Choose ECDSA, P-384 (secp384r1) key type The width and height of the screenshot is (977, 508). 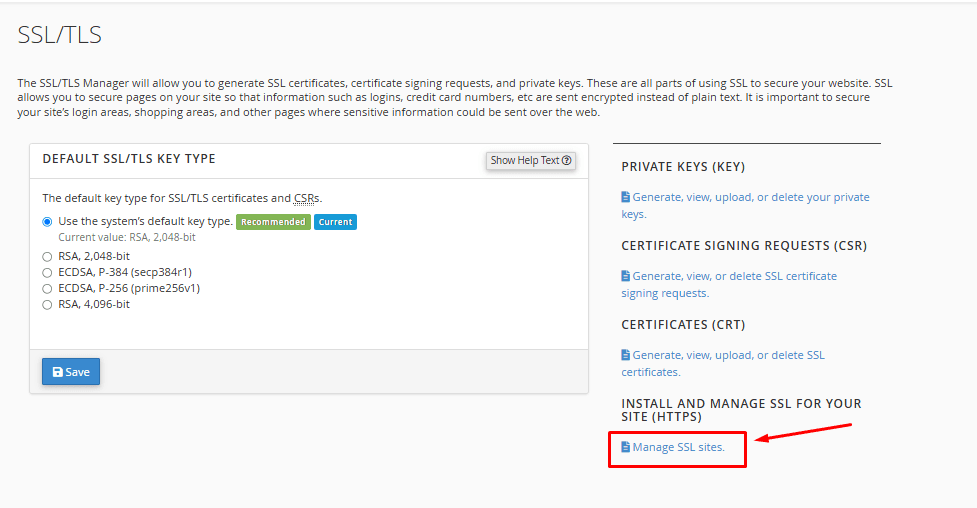pyautogui.click(x=47, y=273)
